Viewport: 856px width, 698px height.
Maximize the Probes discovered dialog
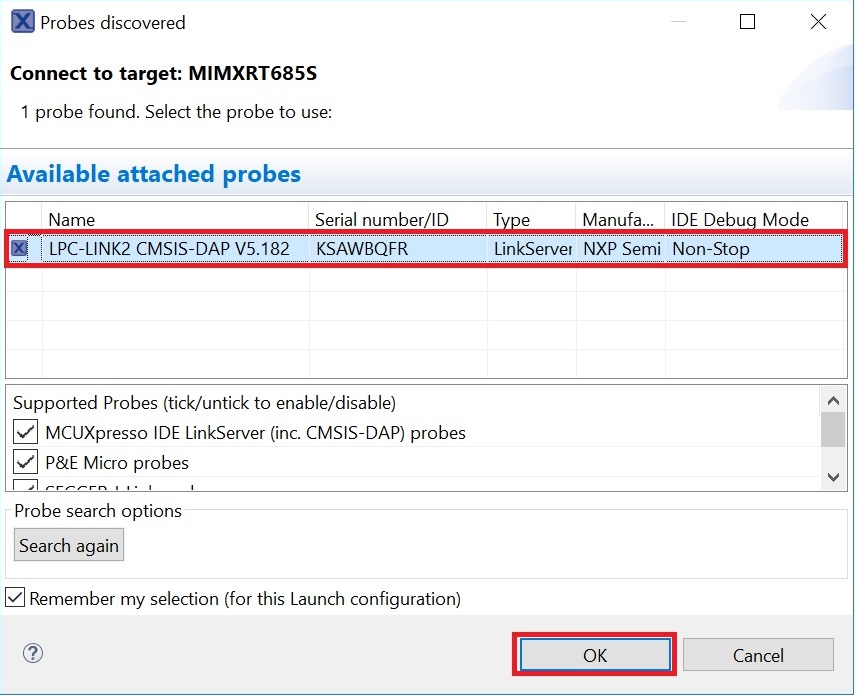pos(747,22)
